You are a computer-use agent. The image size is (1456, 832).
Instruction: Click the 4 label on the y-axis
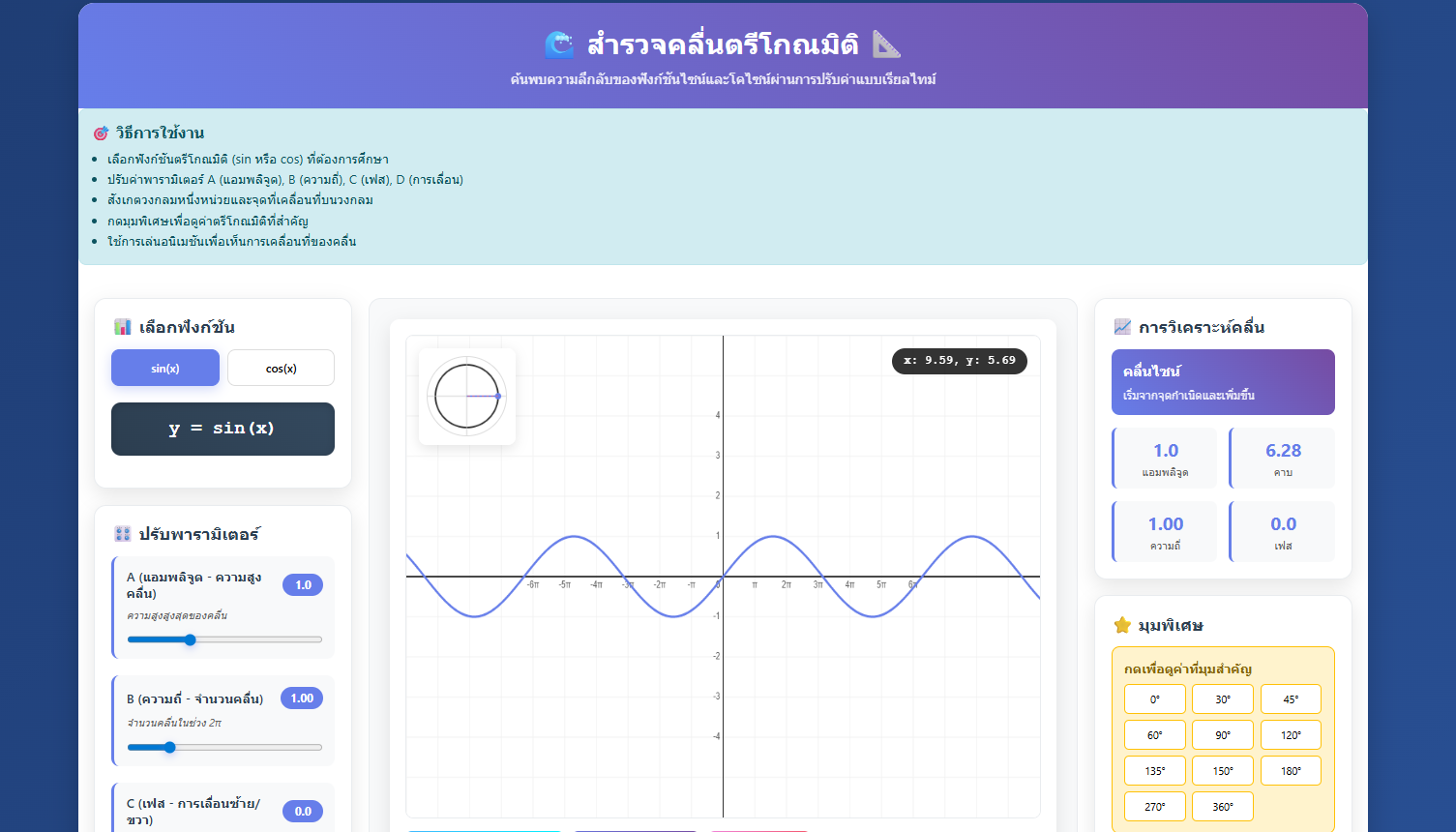pyautogui.click(x=717, y=416)
